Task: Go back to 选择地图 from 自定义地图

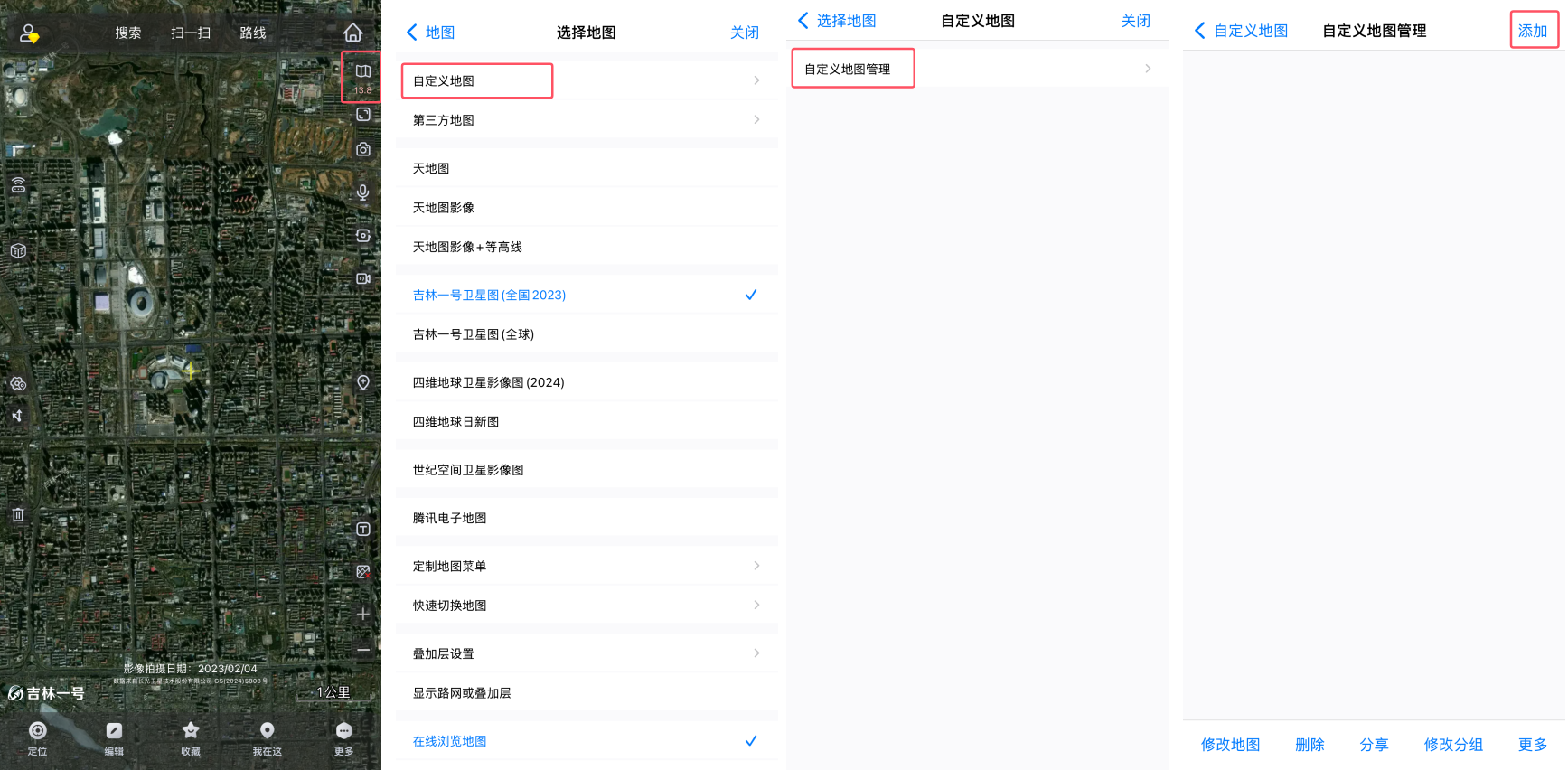Action: click(837, 21)
